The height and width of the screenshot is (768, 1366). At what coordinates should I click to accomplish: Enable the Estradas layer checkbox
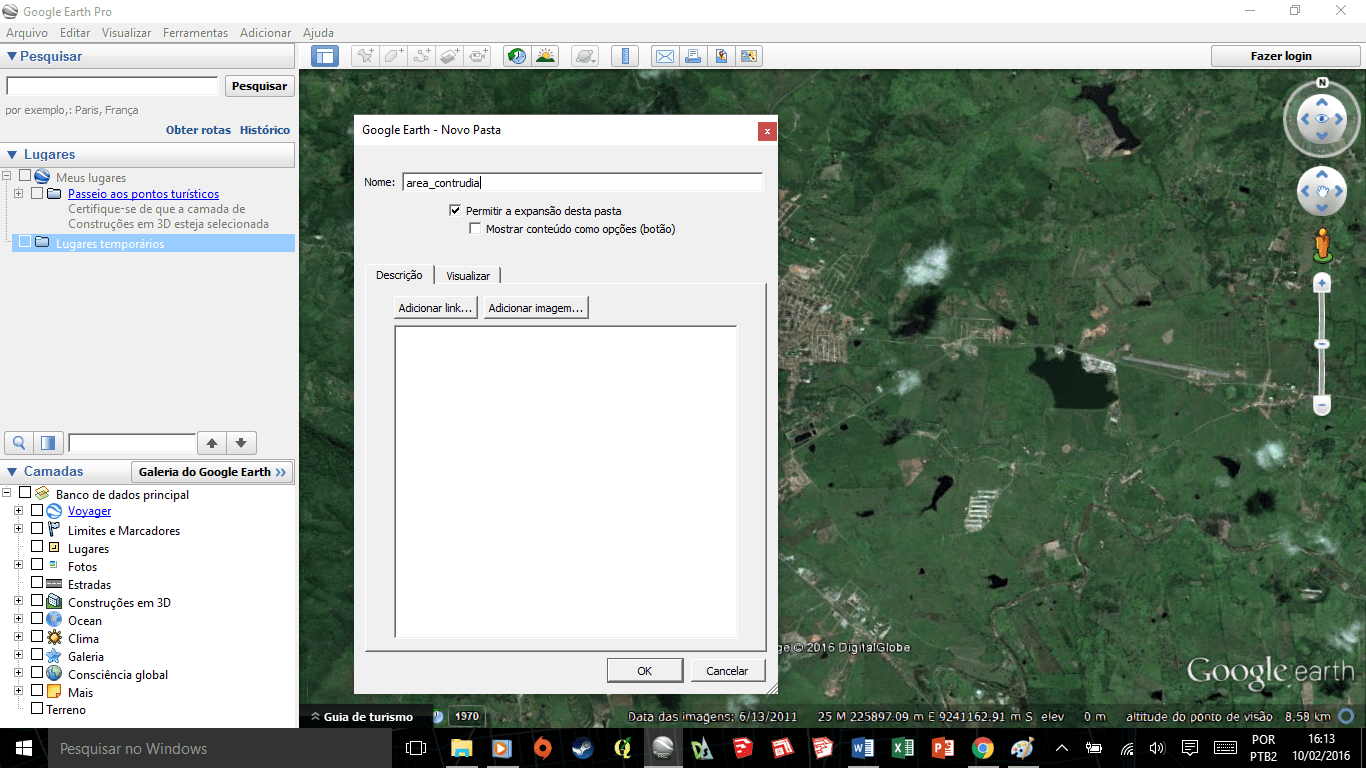[37, 584]
